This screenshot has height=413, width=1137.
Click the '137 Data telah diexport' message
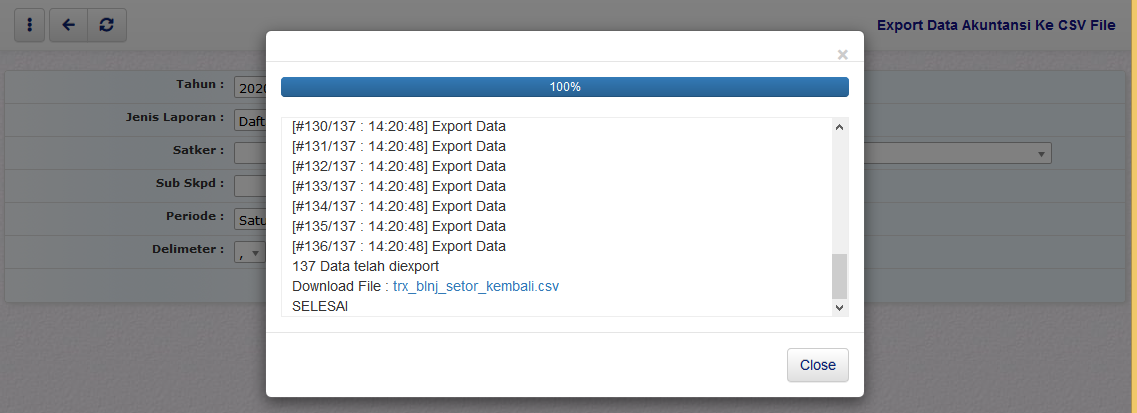365,267
